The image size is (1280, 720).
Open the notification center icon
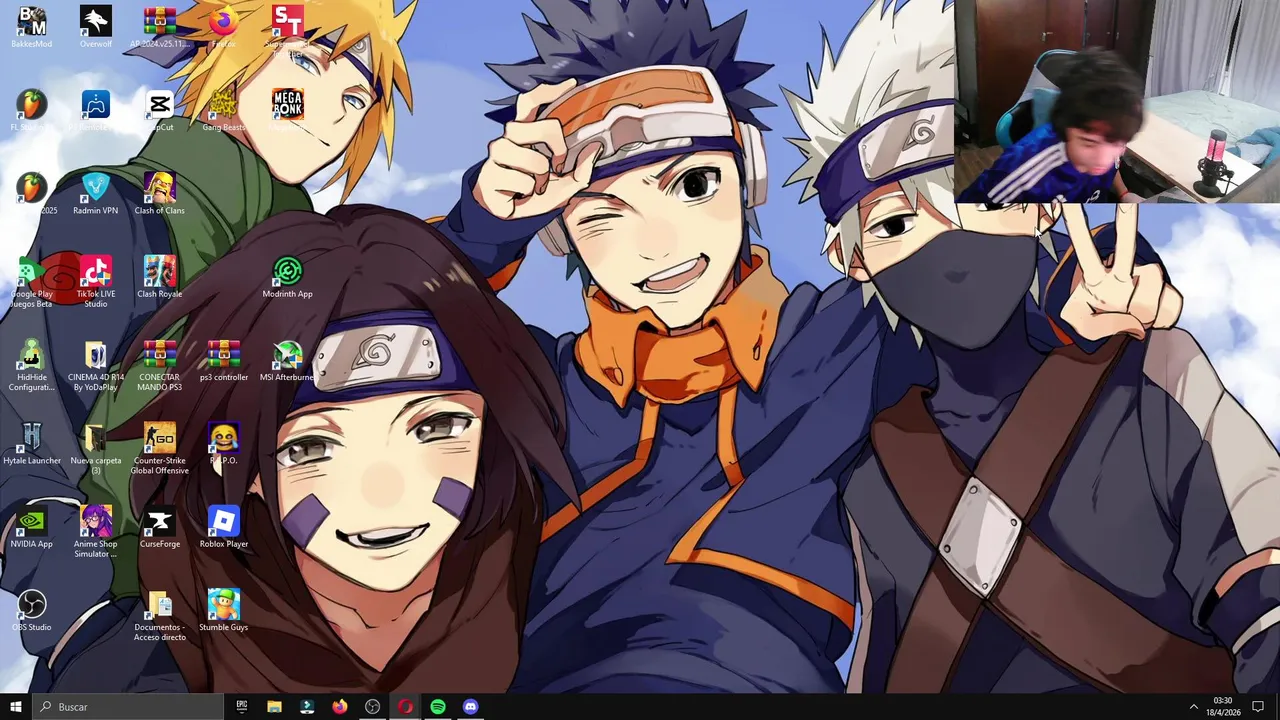(x=1259, y=706)
